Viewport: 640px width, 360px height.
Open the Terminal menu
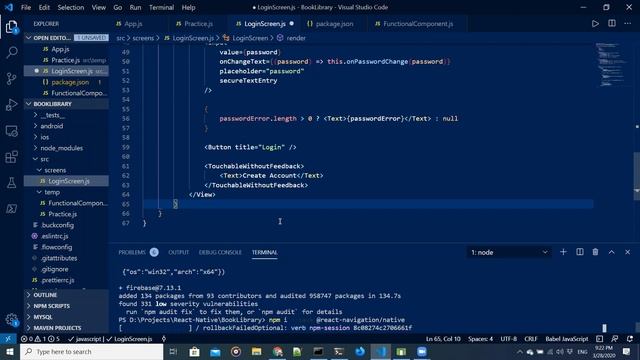(161, 7)
